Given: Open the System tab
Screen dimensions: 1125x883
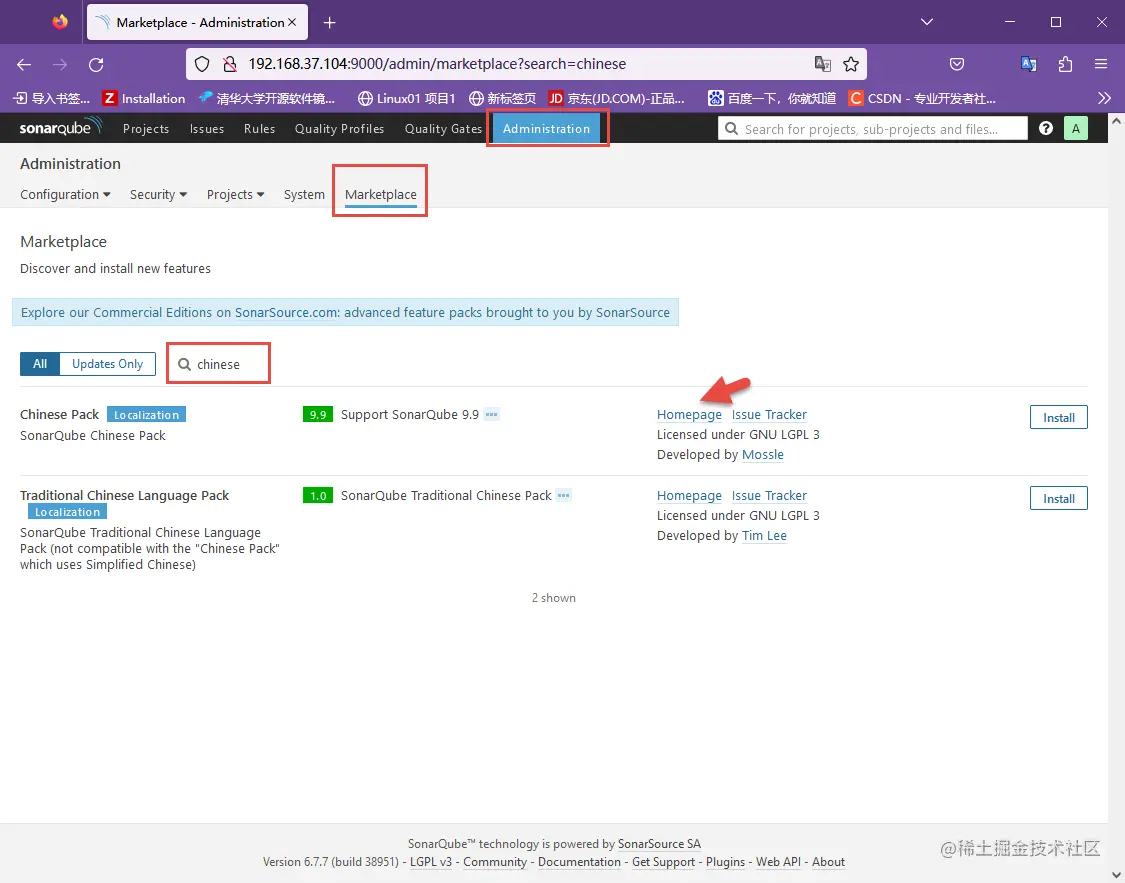Looking at the screenshot, I should pos(304,194).
